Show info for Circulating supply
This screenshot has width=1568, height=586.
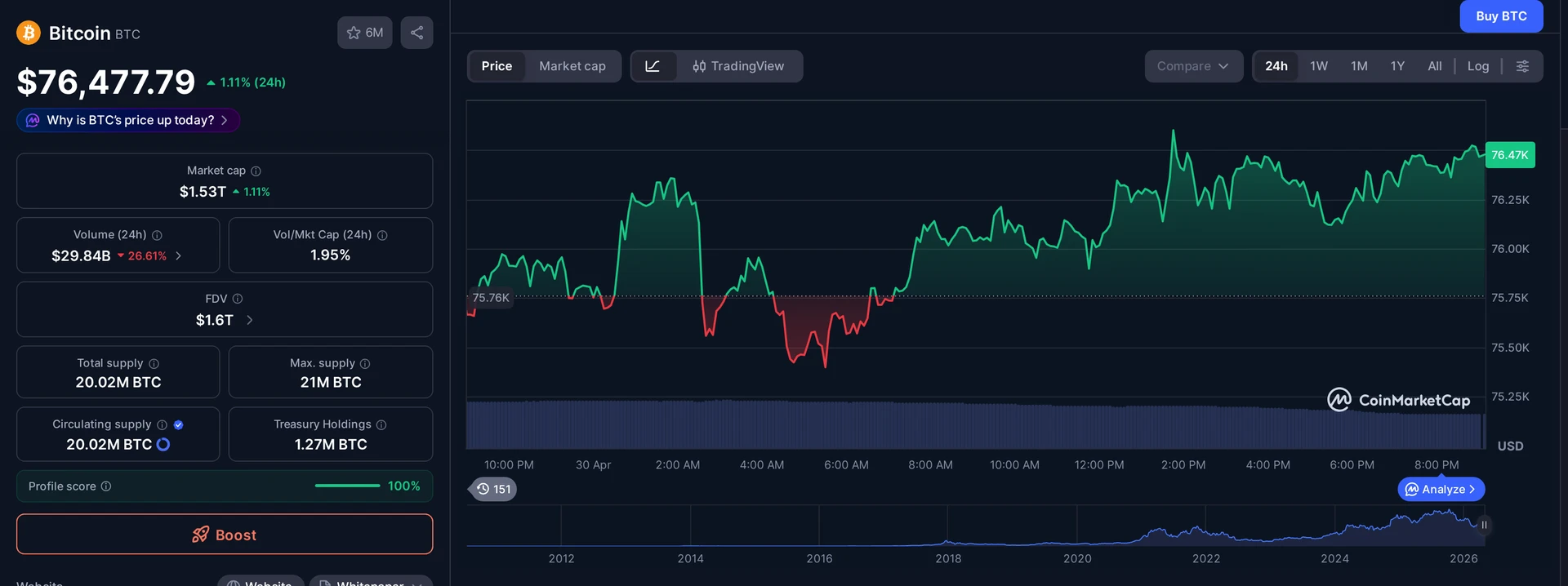click(x=162, y=424)
